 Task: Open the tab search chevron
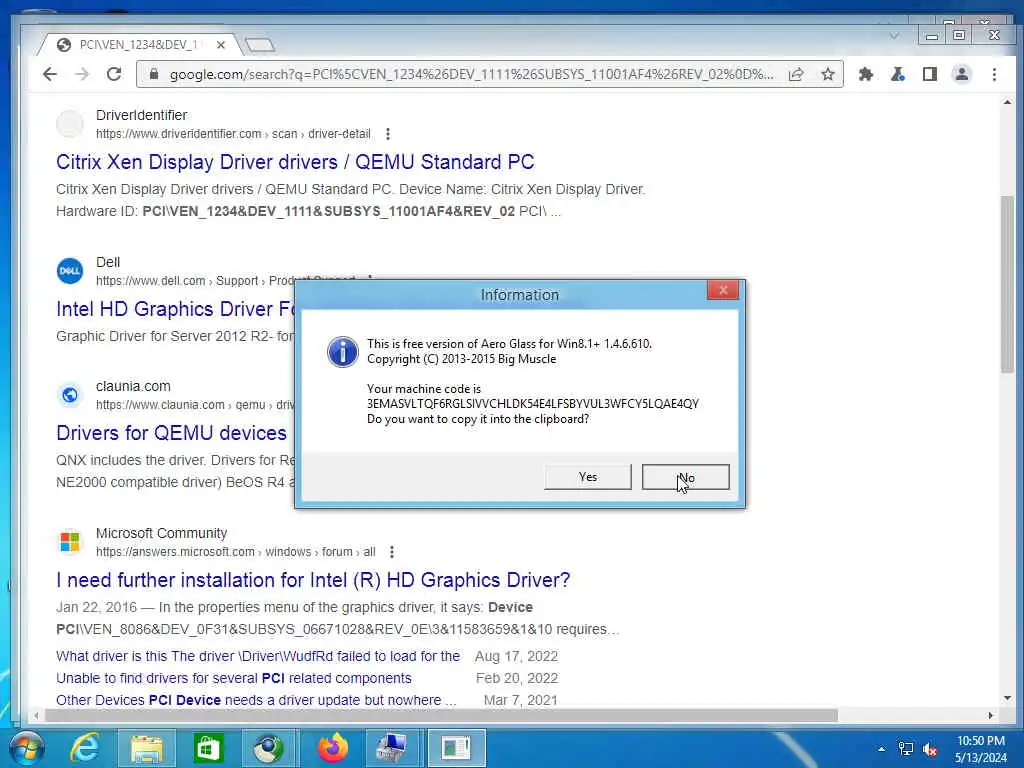(x=894, y=36)
